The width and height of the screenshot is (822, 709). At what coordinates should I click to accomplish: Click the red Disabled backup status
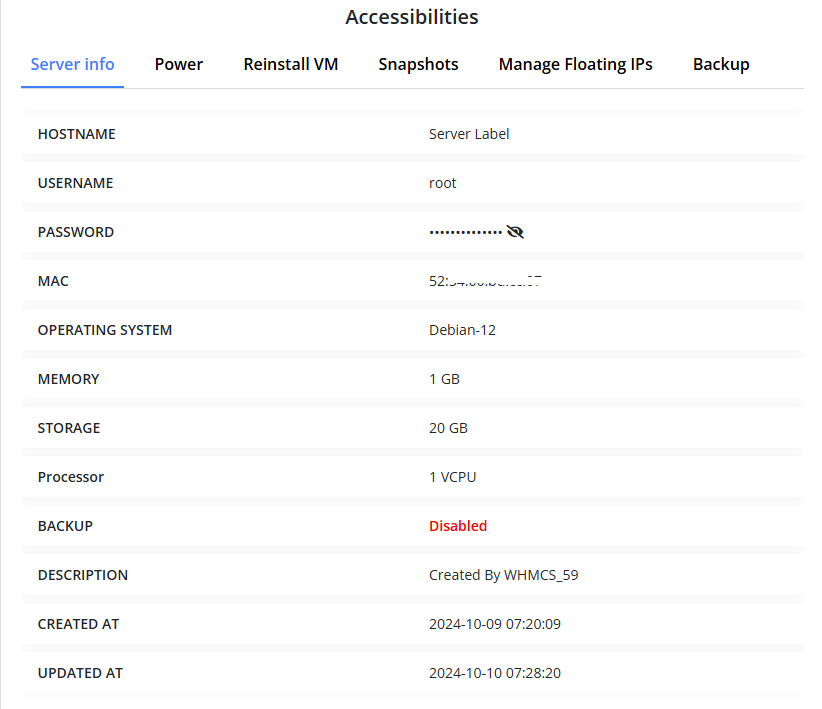458,526
